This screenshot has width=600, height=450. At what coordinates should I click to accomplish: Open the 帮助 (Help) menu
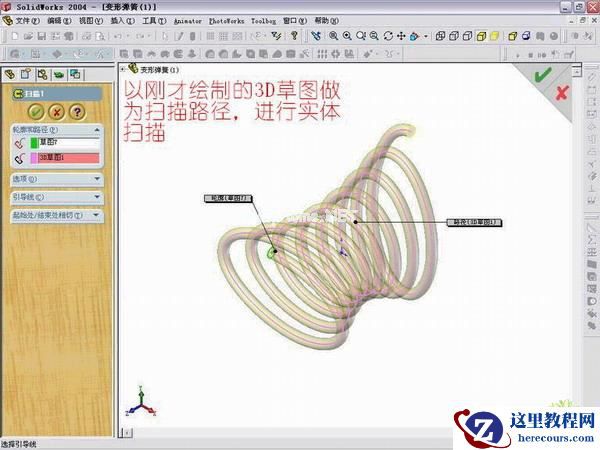[x=326, y=21]
